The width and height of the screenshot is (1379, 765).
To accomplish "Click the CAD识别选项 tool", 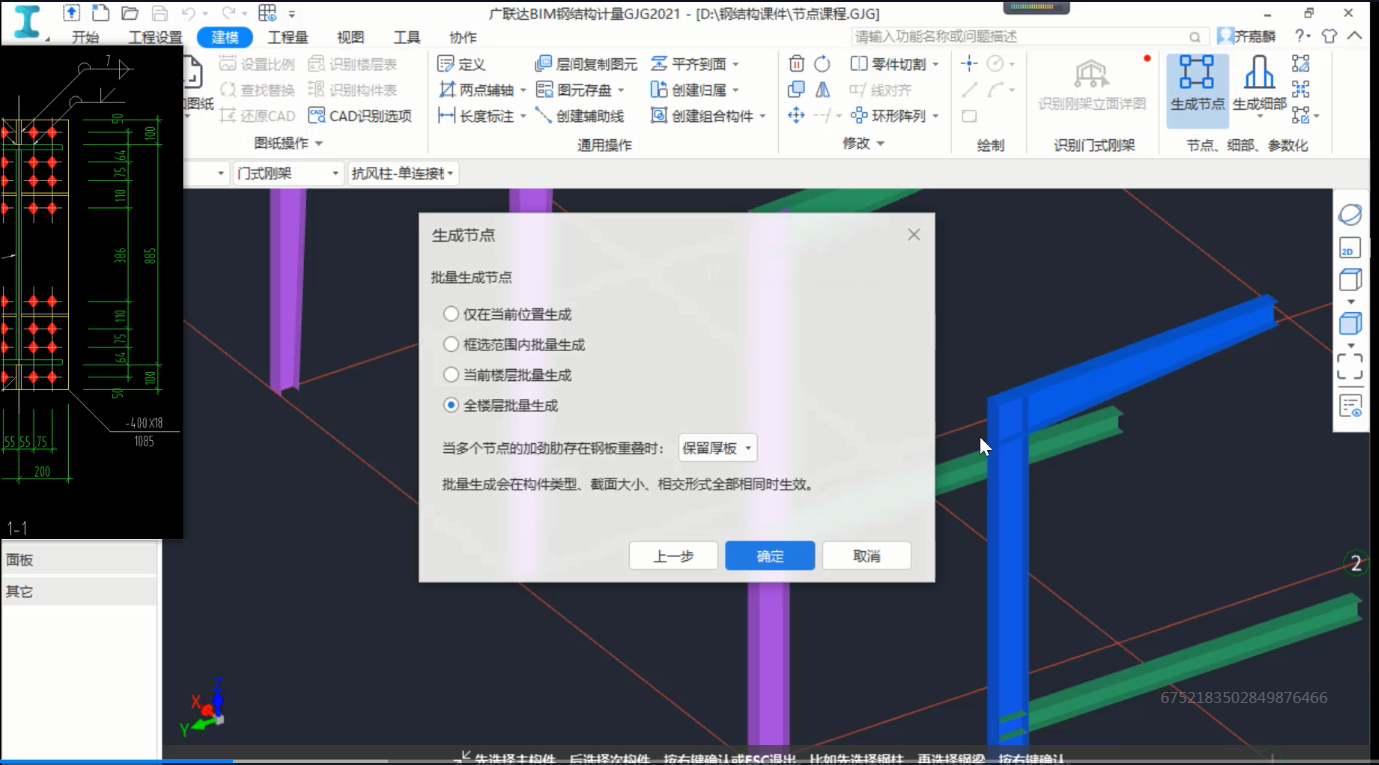I will tap(360, 116).
